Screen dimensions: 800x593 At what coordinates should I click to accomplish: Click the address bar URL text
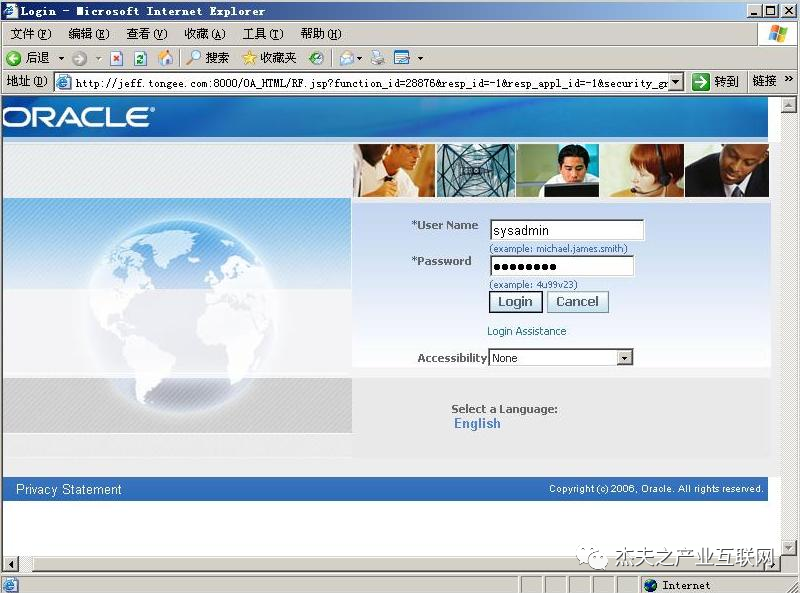tap(371, 83)
